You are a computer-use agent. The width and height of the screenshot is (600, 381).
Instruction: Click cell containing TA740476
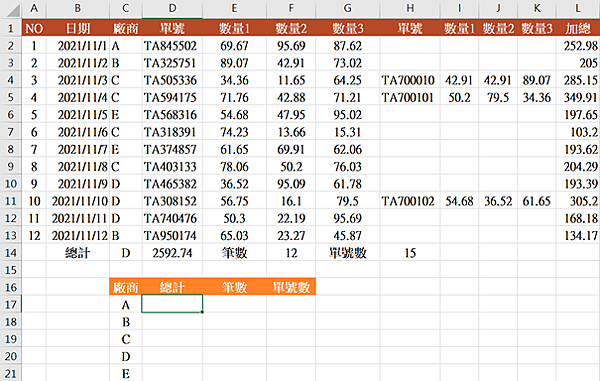[172, 218]
